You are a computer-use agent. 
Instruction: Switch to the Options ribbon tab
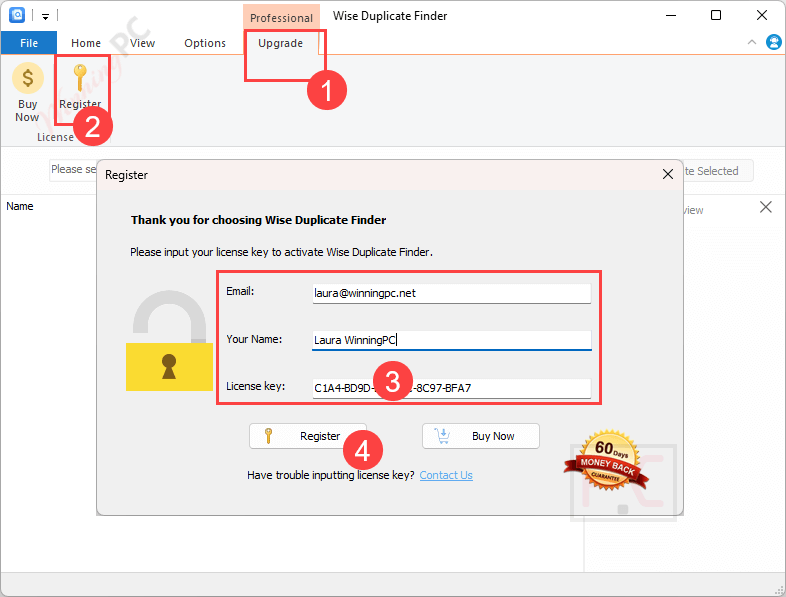[205, 43]
